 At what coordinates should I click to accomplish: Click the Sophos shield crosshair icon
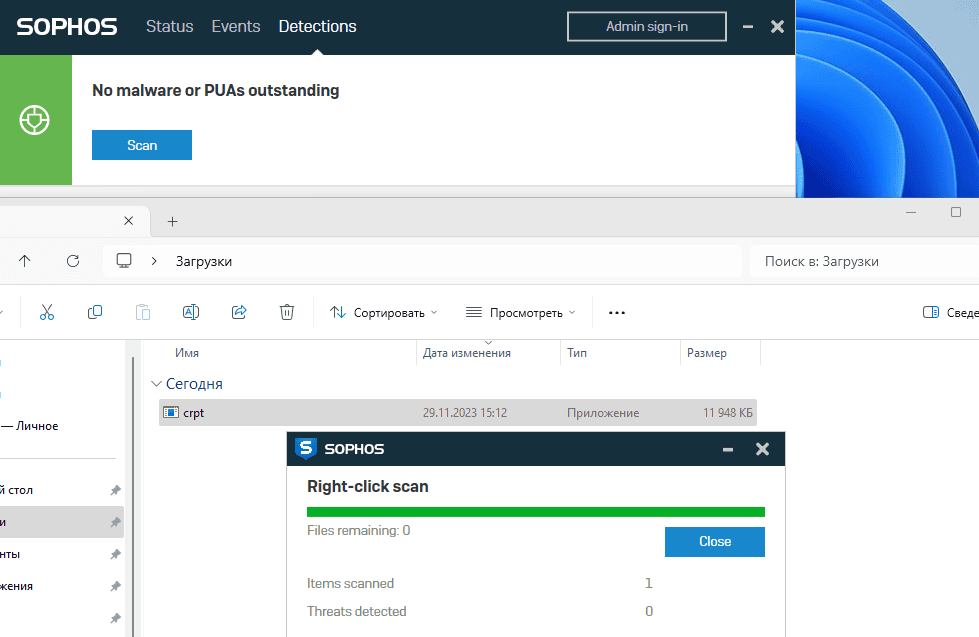click(x=34, y=120)
